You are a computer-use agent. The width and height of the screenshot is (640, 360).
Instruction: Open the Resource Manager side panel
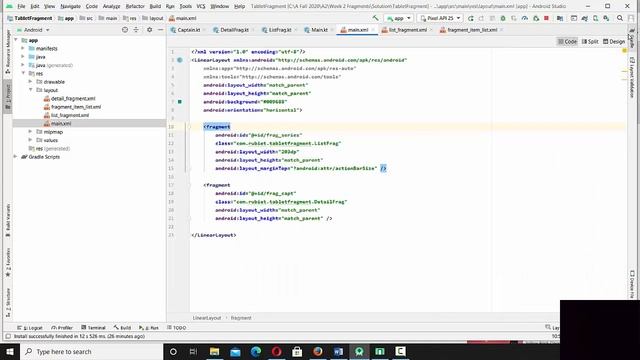[8, 52]
